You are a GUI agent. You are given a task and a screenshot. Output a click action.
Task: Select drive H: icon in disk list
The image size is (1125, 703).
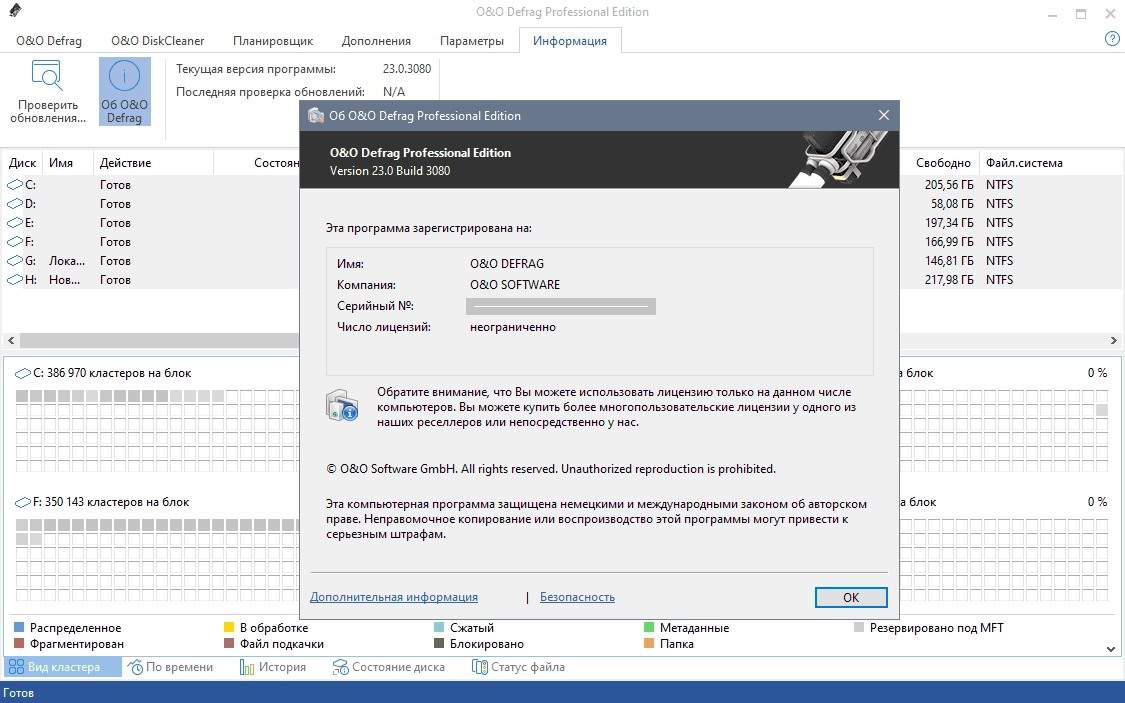(15, 280)
